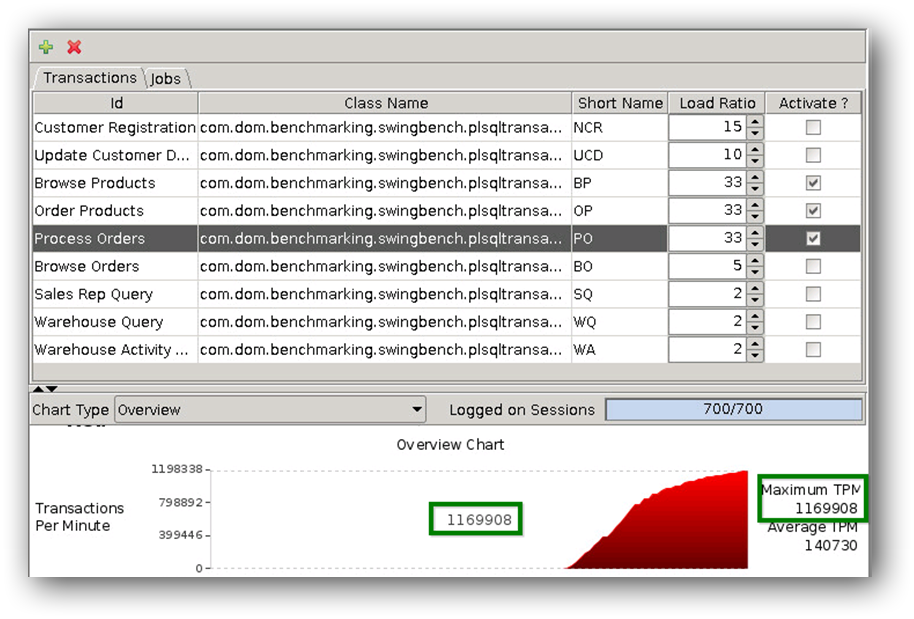Viewport: 914px width, 619px height.
Task: Click the Load Ratio column header
Action: (717, 103)
